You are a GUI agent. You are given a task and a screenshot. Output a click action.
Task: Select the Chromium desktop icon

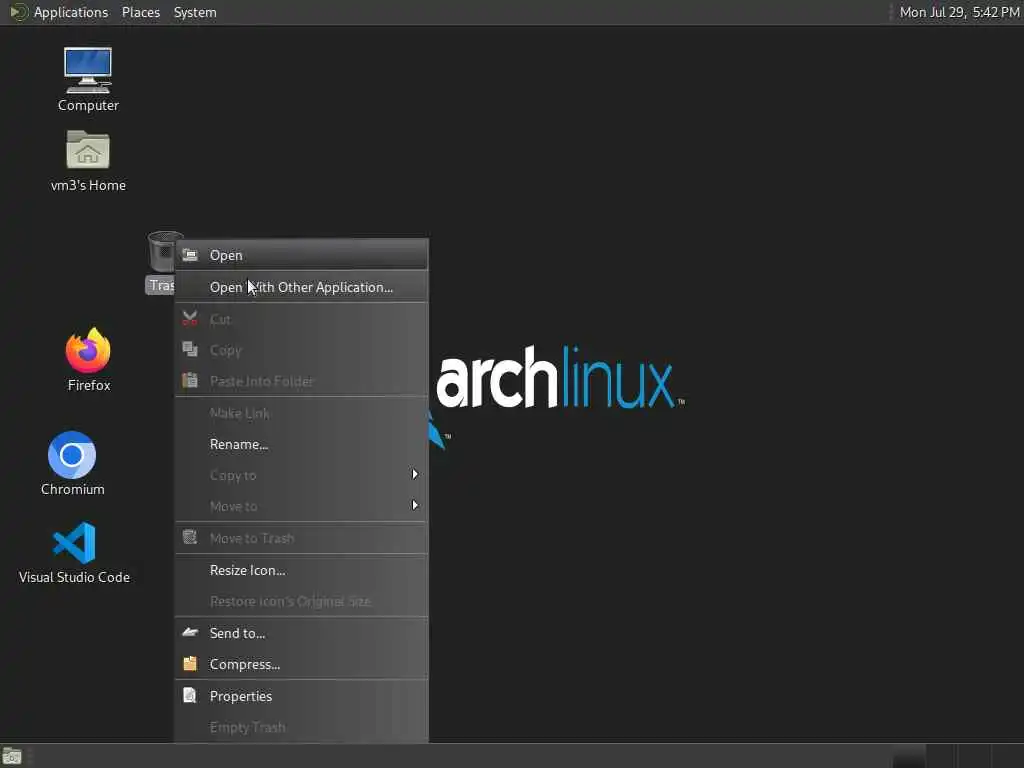pyautogui.click(x=72, y=464)
